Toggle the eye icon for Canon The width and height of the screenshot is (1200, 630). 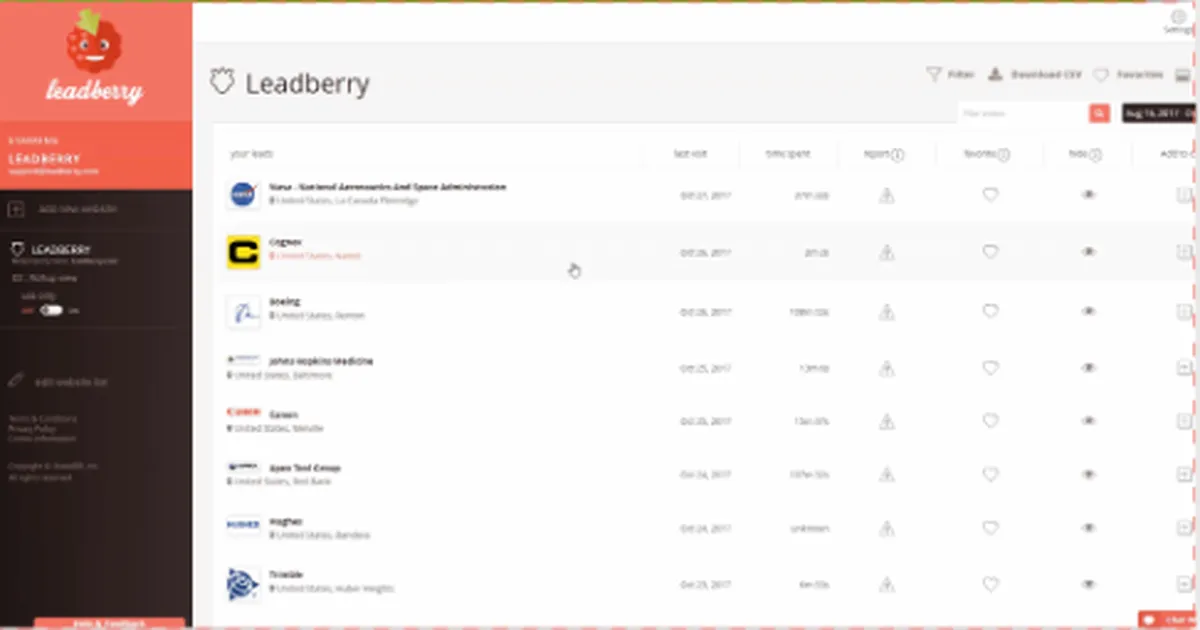(1088, 421)
